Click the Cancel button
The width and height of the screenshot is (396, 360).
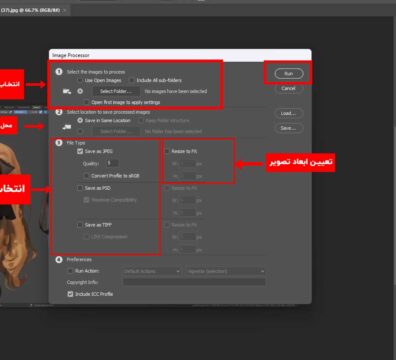(x=288, y=88)
